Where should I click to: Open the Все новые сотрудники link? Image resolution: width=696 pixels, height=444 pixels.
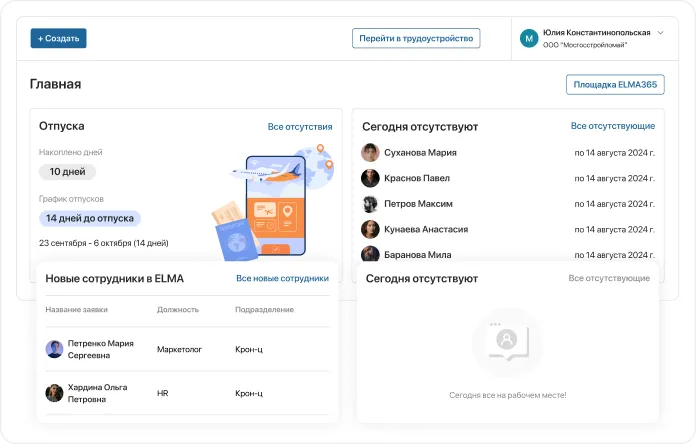[x=282, y=278]
